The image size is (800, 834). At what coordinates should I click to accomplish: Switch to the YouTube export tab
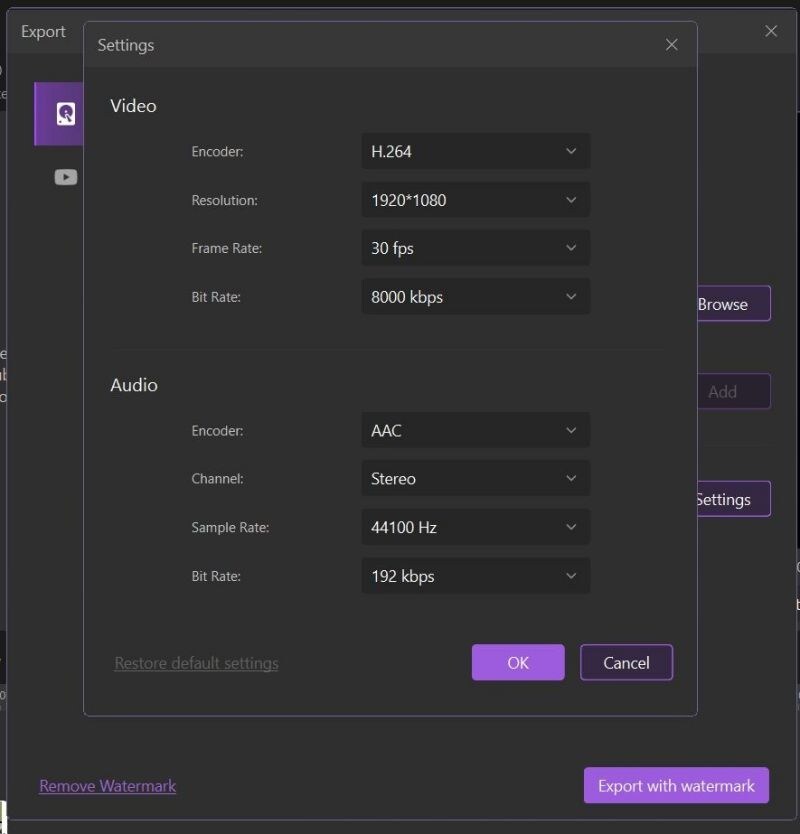[66, 177]
